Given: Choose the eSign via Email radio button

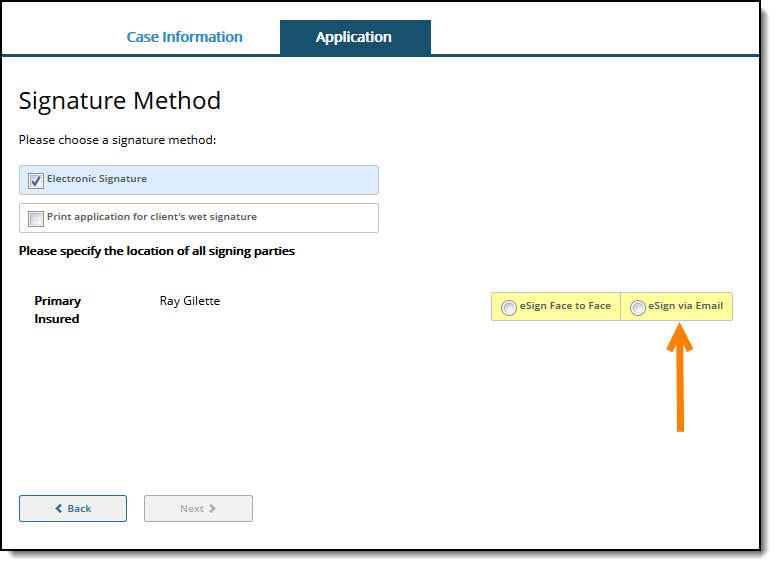Looking at the screenshot, I should pos(638,308).
